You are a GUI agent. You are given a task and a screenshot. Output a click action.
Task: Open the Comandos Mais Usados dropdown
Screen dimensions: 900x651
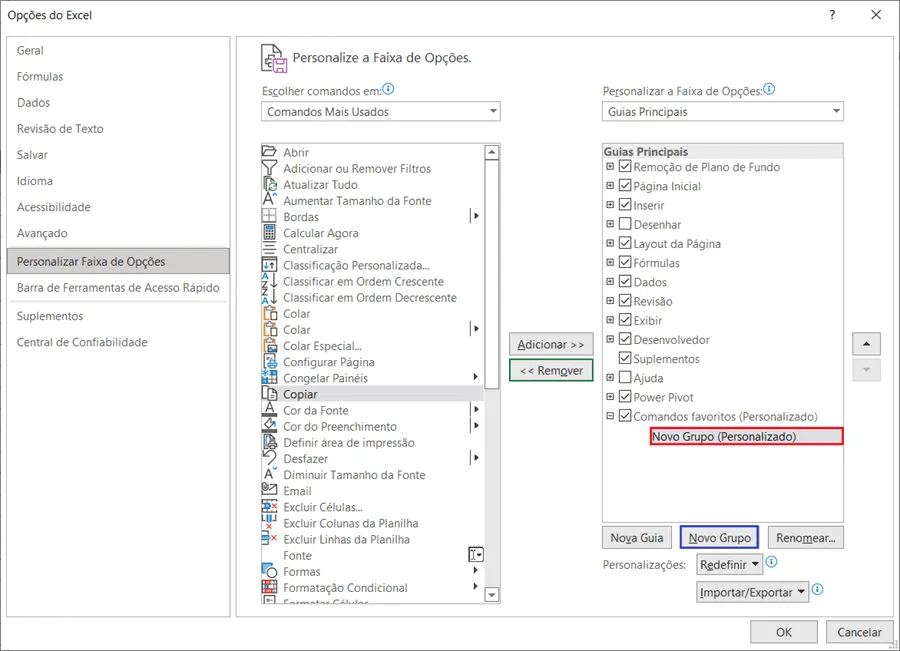(x=381, y=111)
